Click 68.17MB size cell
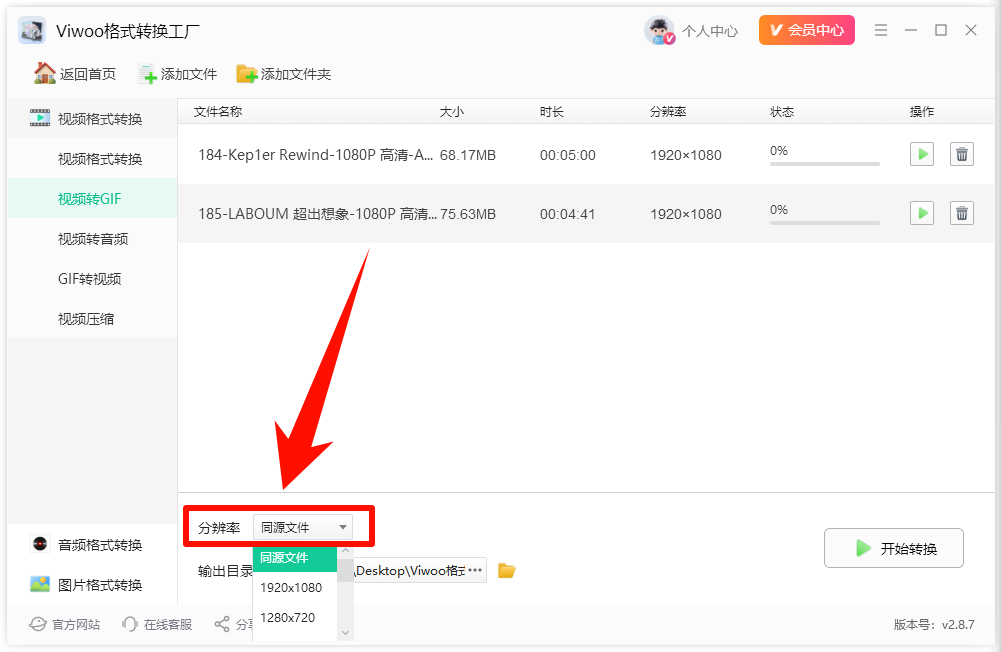1002x652 pixels. (x=468, y=155)
